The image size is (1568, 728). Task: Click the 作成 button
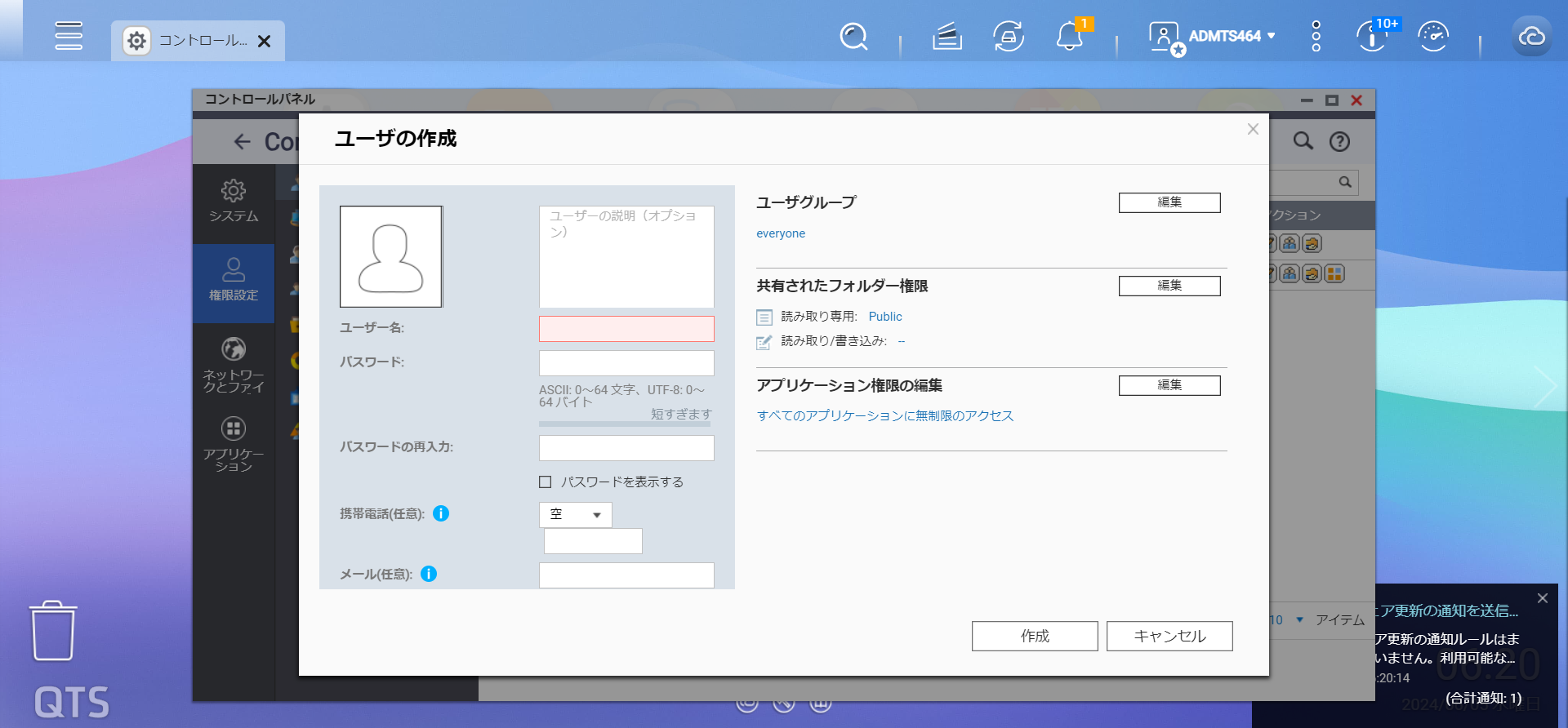coord(1035,636)
